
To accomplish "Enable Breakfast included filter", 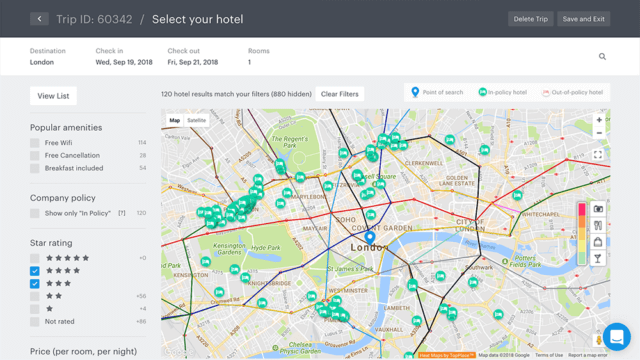I will click(35, 168).
